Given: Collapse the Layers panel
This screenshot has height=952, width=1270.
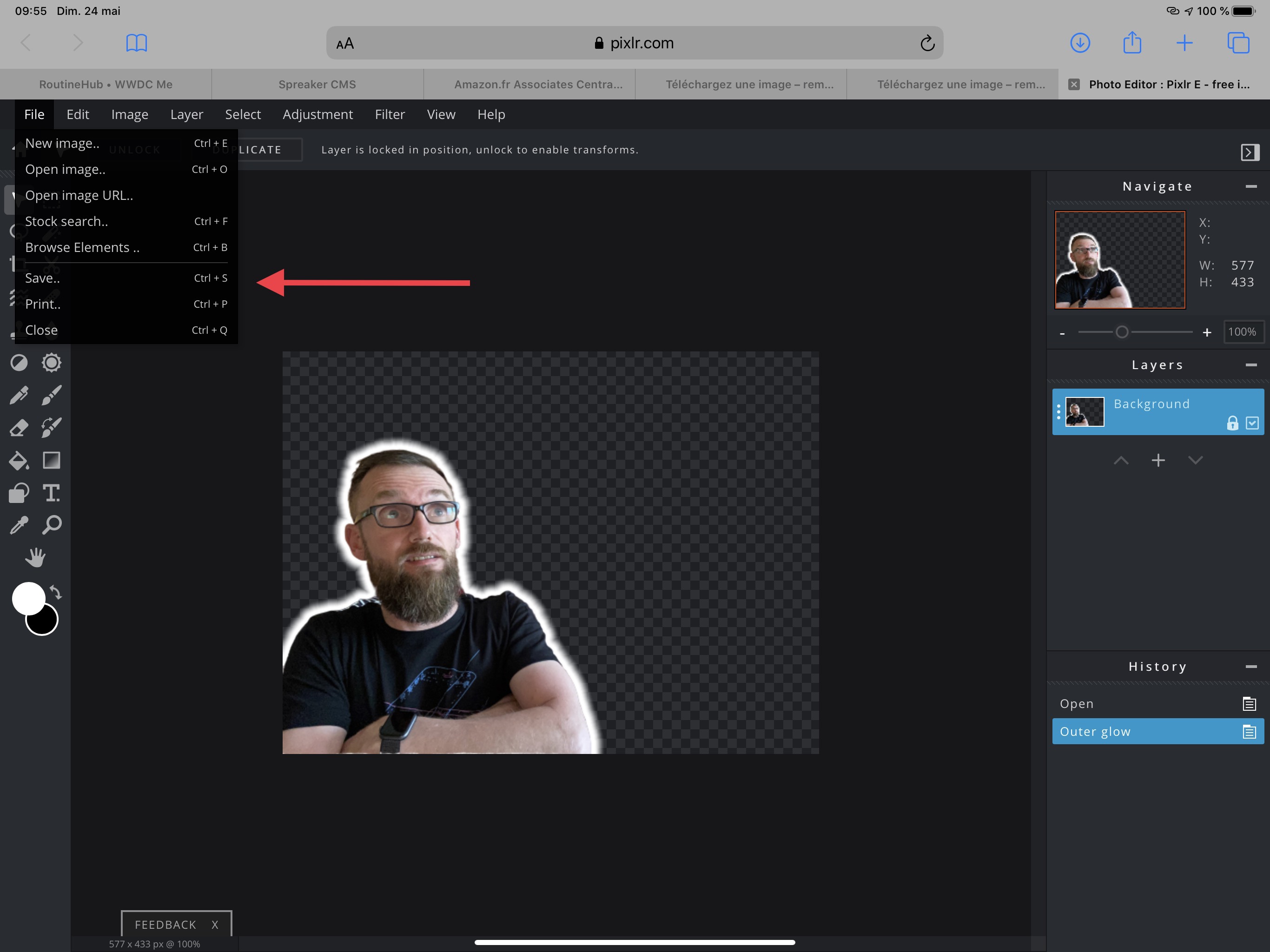Looking at the screenshot, I should (1251, 365).
